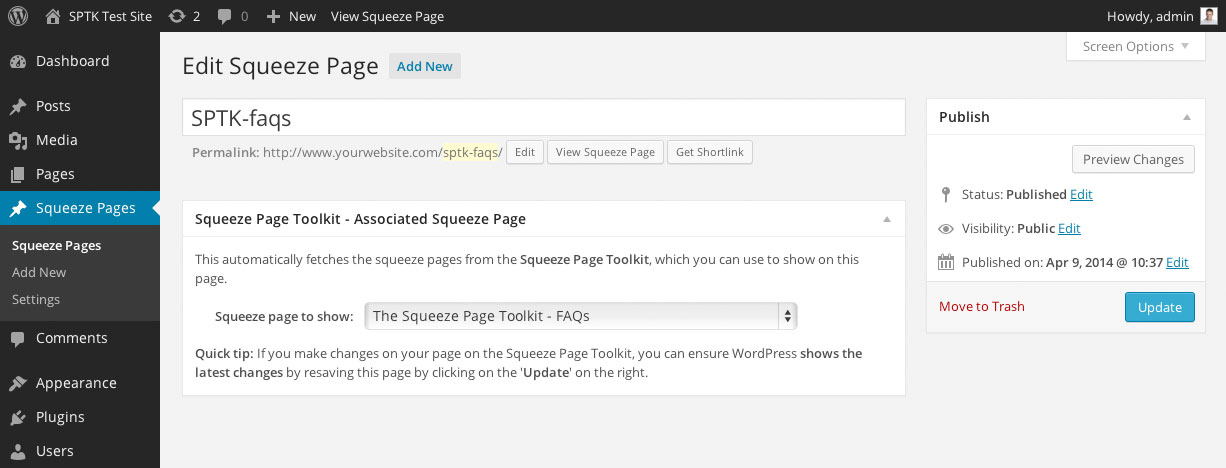
Task: Open Settings under Squeeze Pages
Action: [36, 299]
